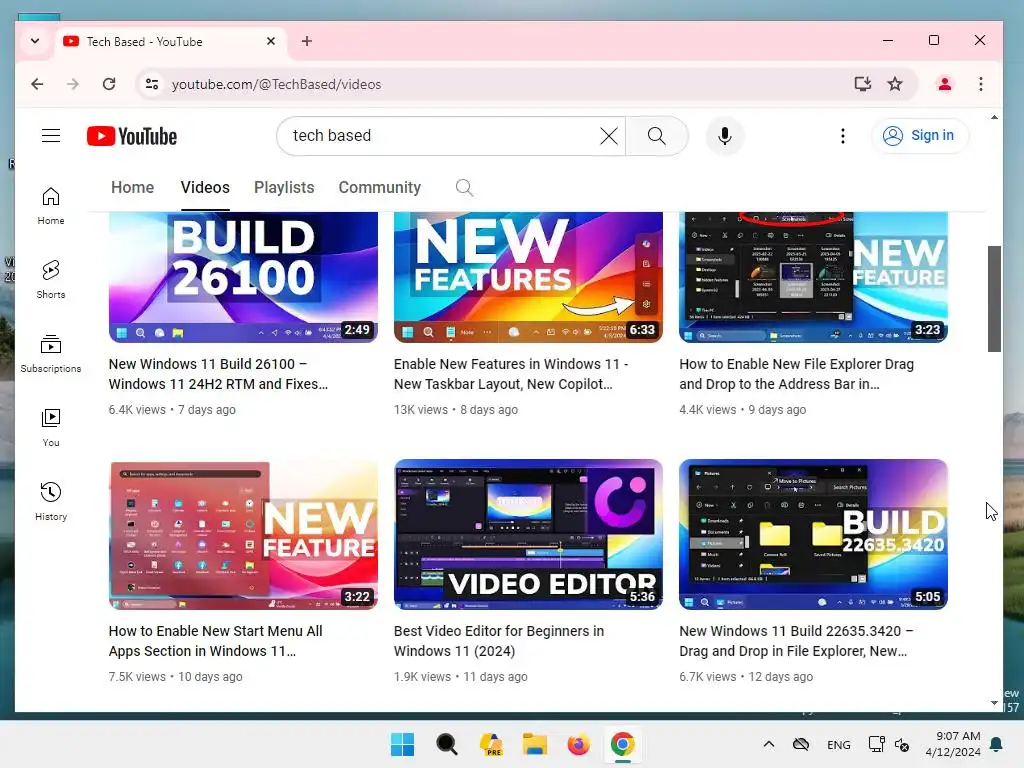Switch to the Playlists tab

click(284, 187)
